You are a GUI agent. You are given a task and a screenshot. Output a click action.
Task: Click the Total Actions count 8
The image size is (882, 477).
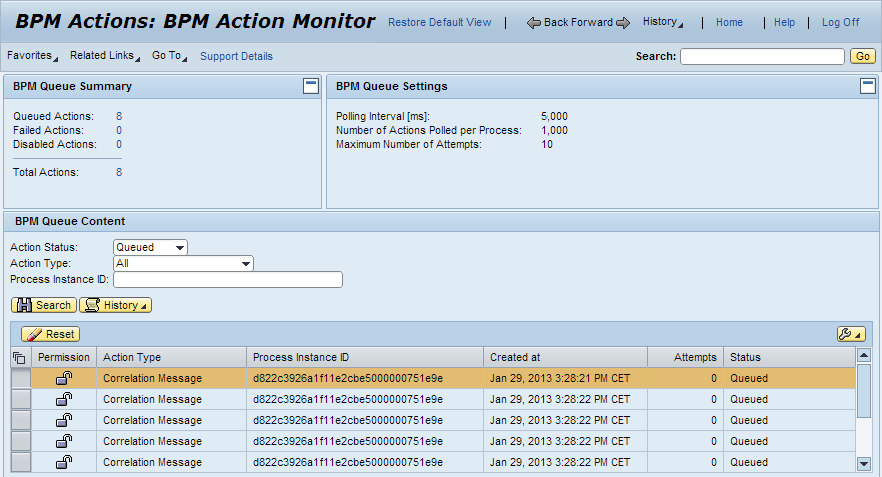[119, 172]
